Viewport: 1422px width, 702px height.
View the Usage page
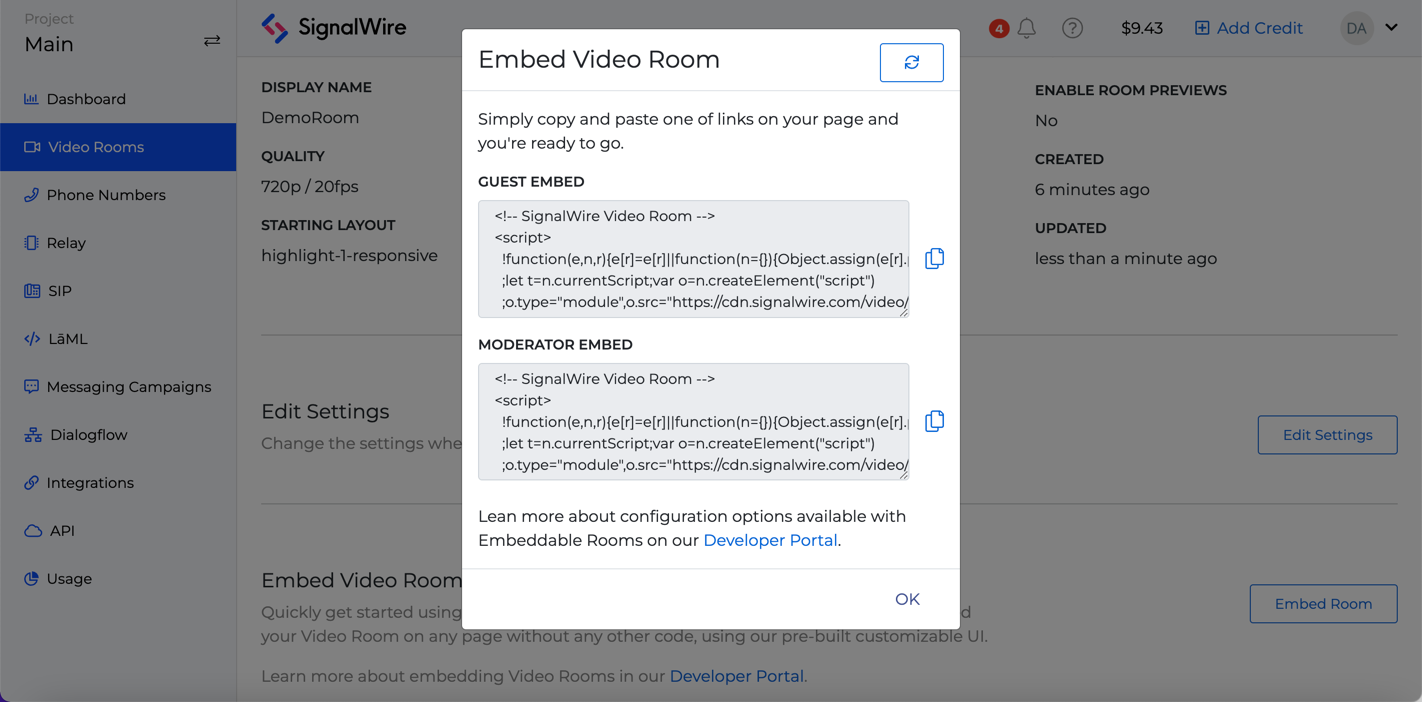click(118, 579)
